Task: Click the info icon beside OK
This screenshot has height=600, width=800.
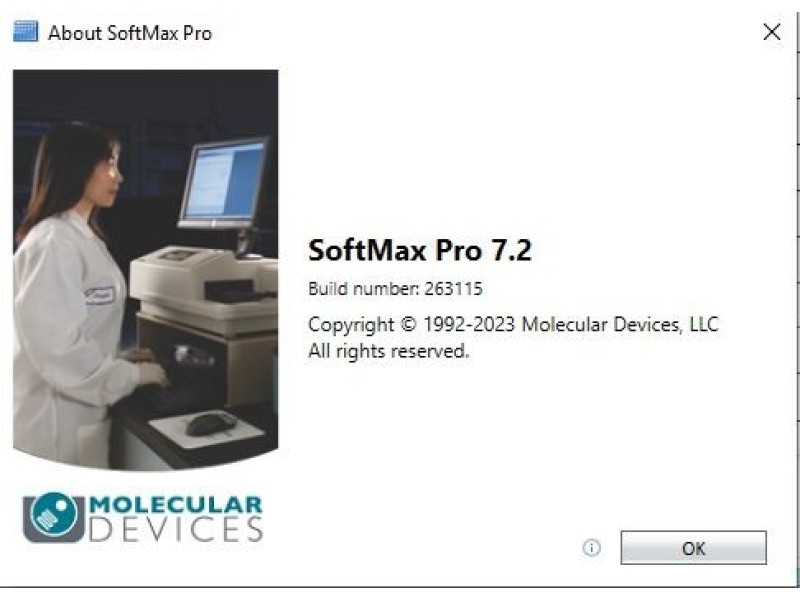Action: [591, 548]
